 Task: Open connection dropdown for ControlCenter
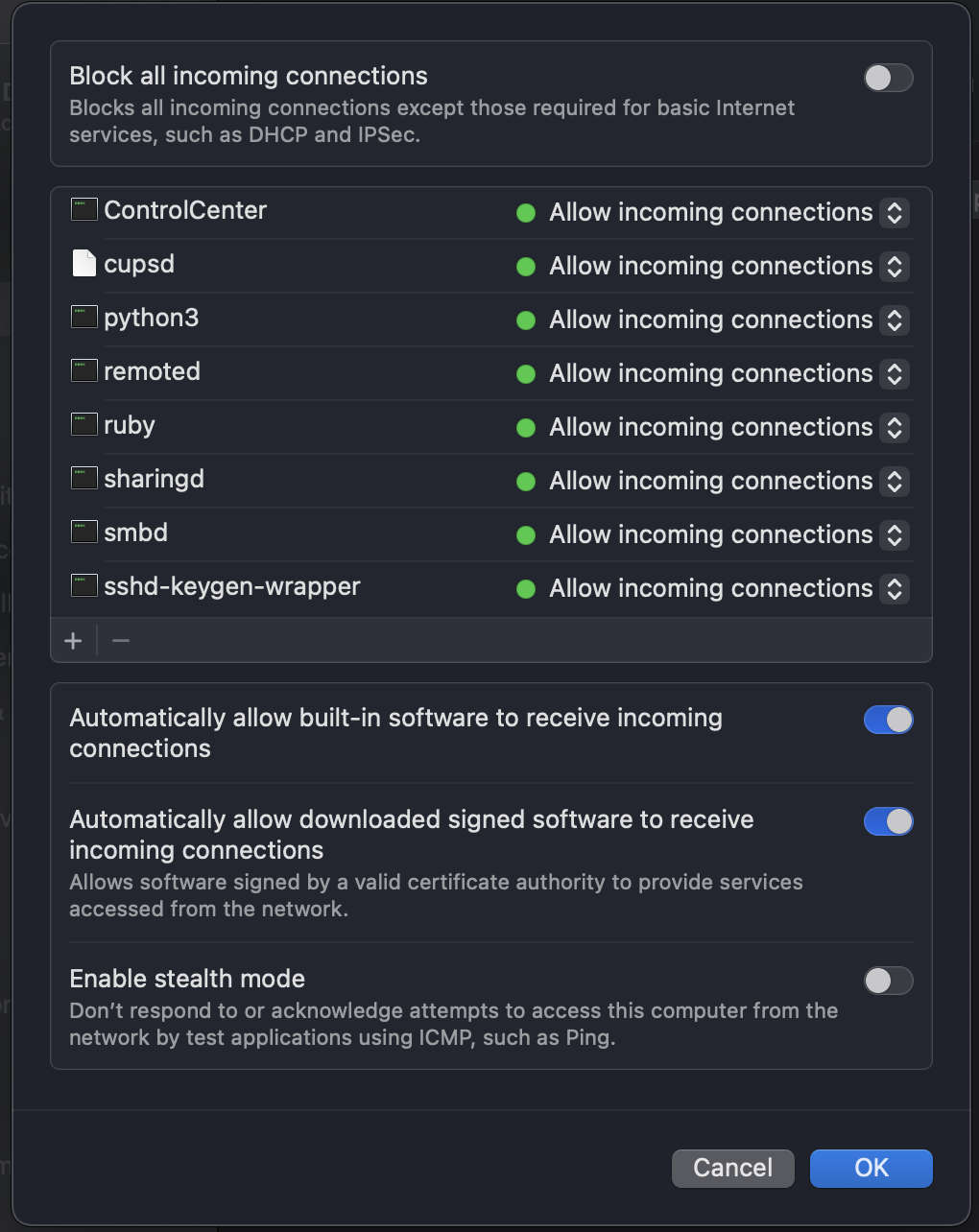pyautogui.click(x=894, y=213)
